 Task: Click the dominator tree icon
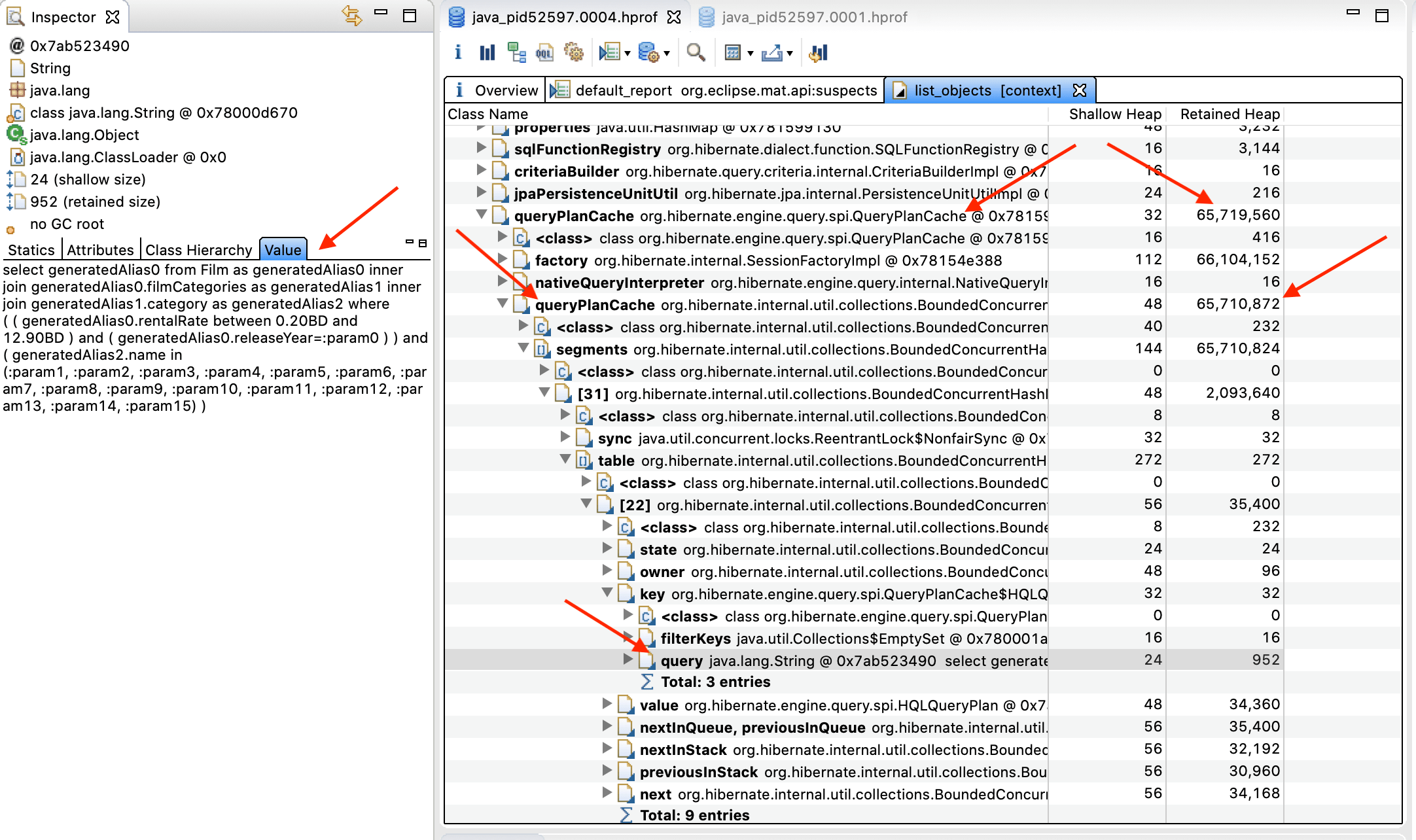pos(521,56)
